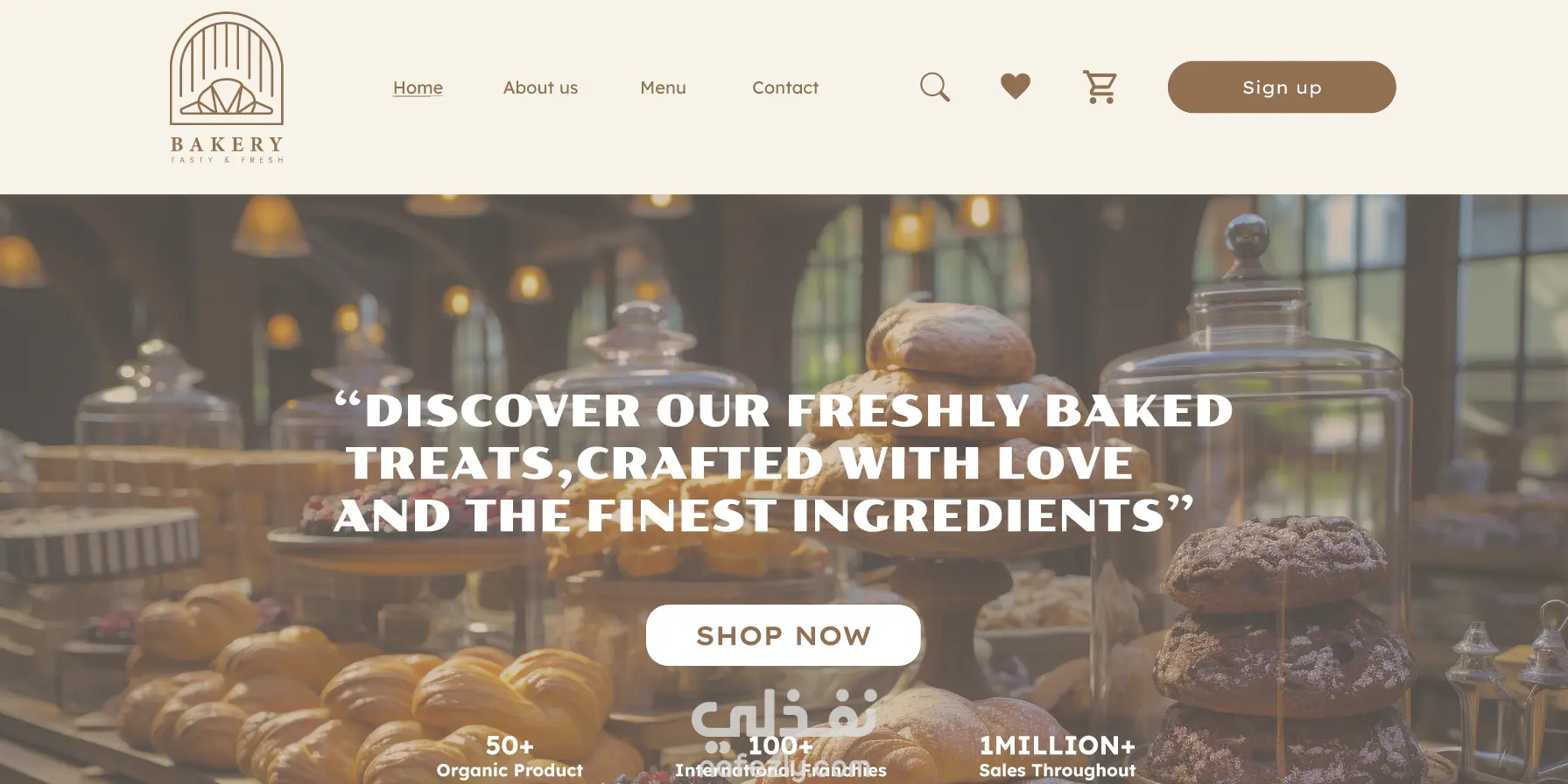Viewport: 1568px width, 784px height.
Task: Click the heart favorites icon
Action: point(1016,86)
